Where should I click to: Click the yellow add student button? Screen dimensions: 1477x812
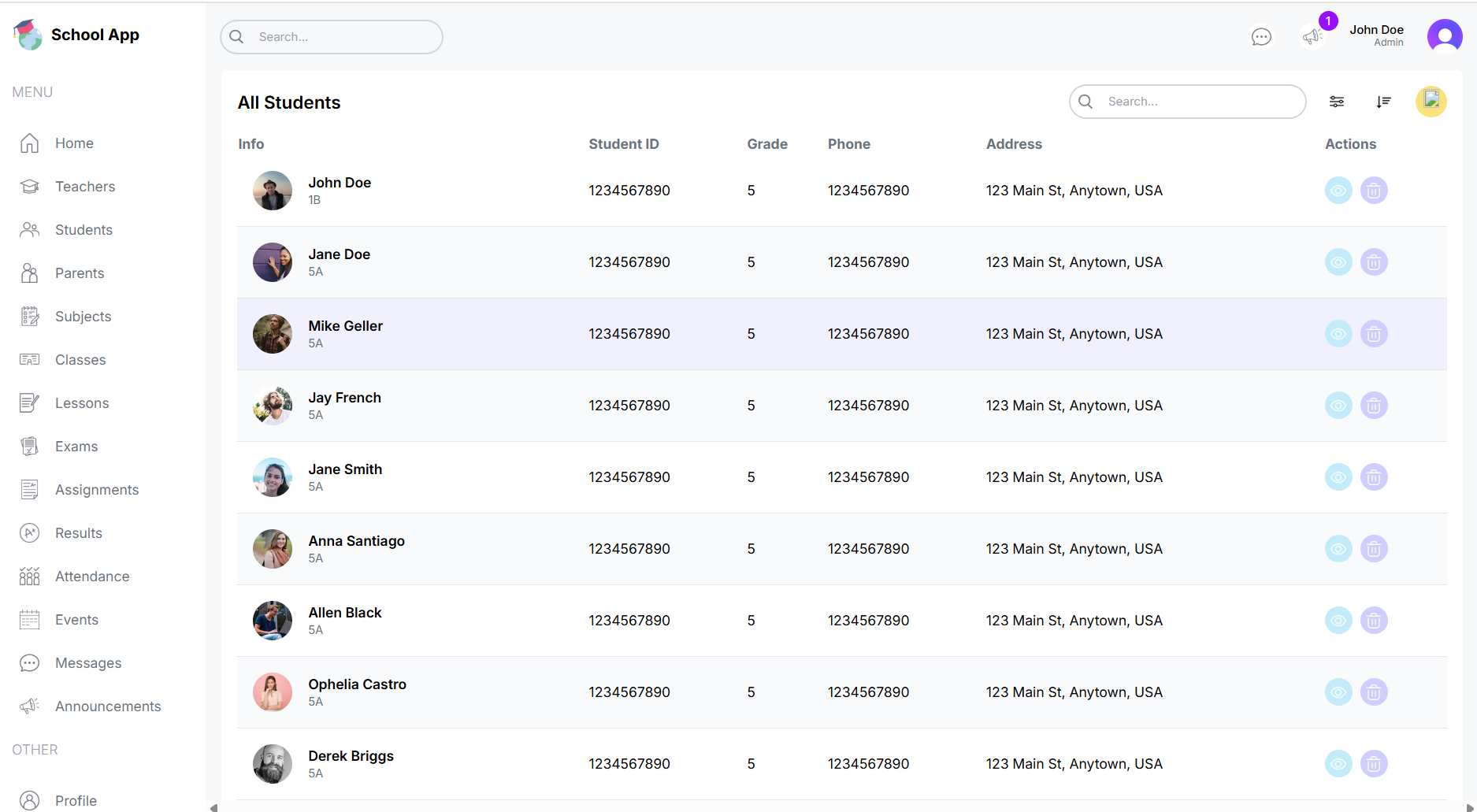point(1431,102)
